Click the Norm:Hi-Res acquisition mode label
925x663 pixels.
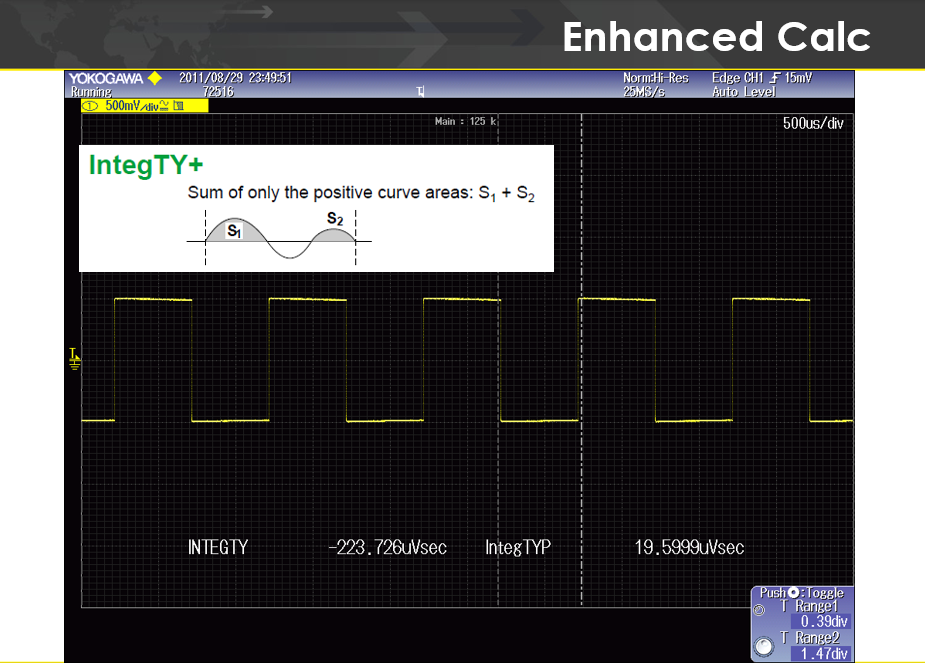(x=655, y=78)
